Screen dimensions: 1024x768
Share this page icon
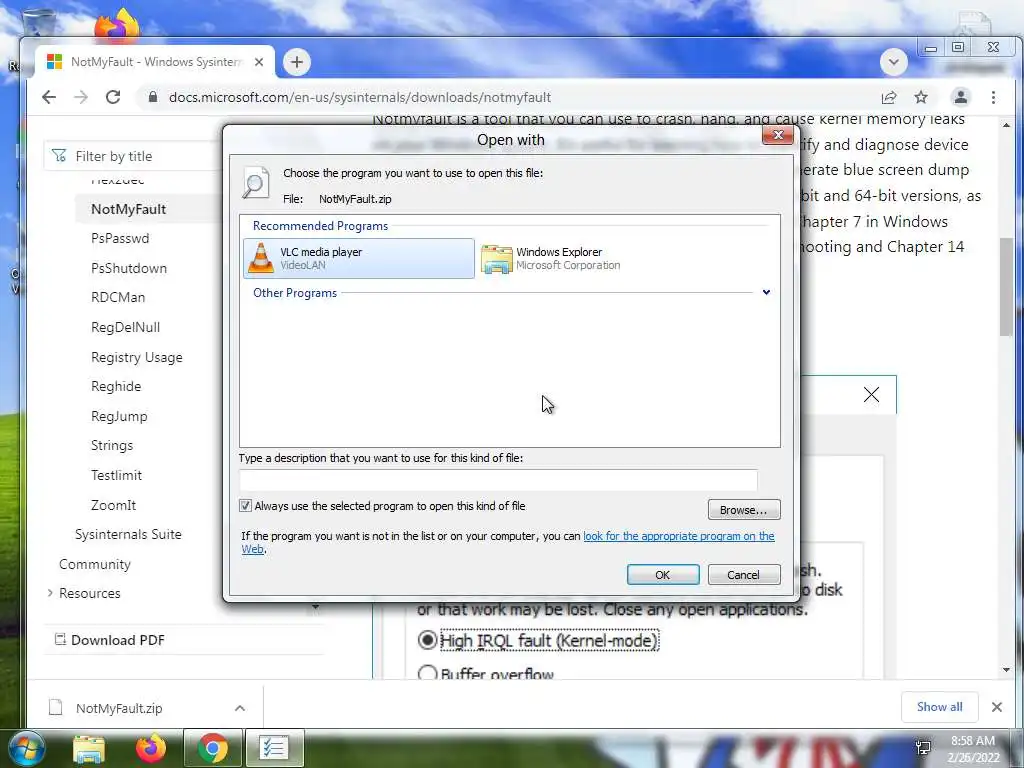tap(888, 97)
